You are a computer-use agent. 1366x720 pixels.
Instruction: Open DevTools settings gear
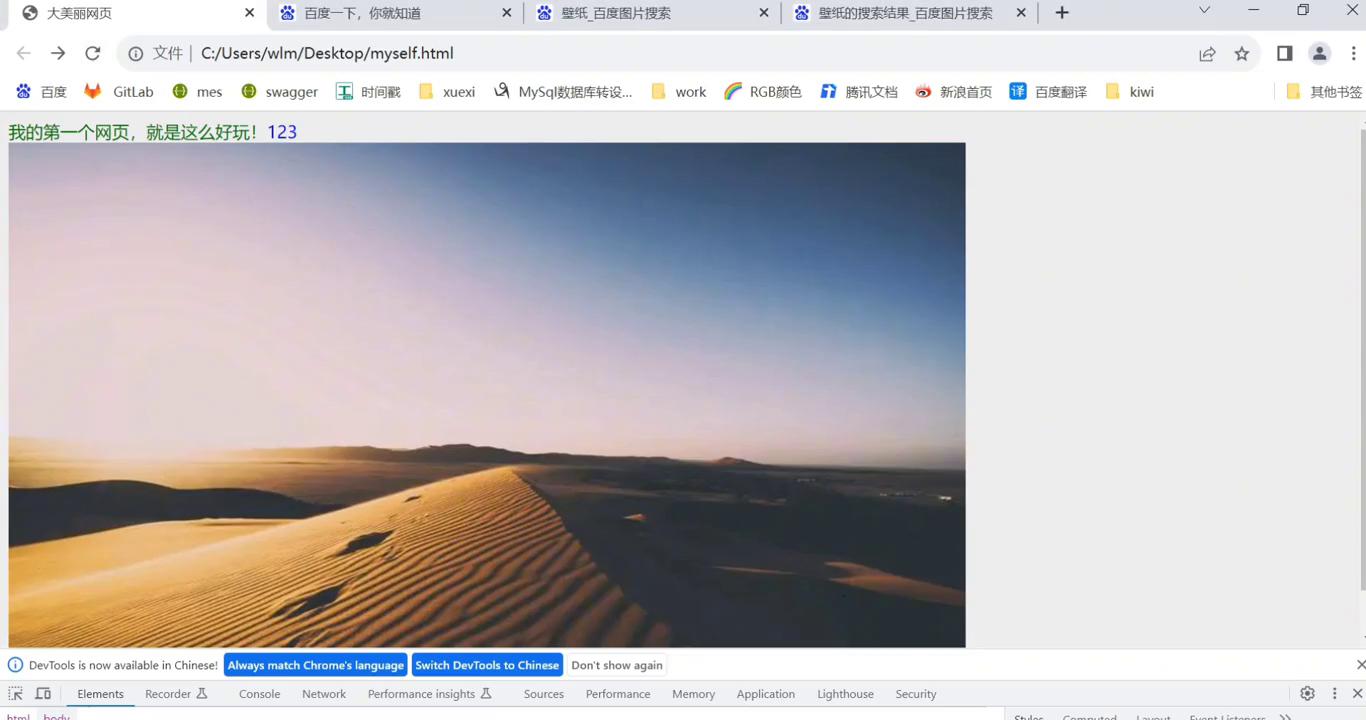point(1307,692)
